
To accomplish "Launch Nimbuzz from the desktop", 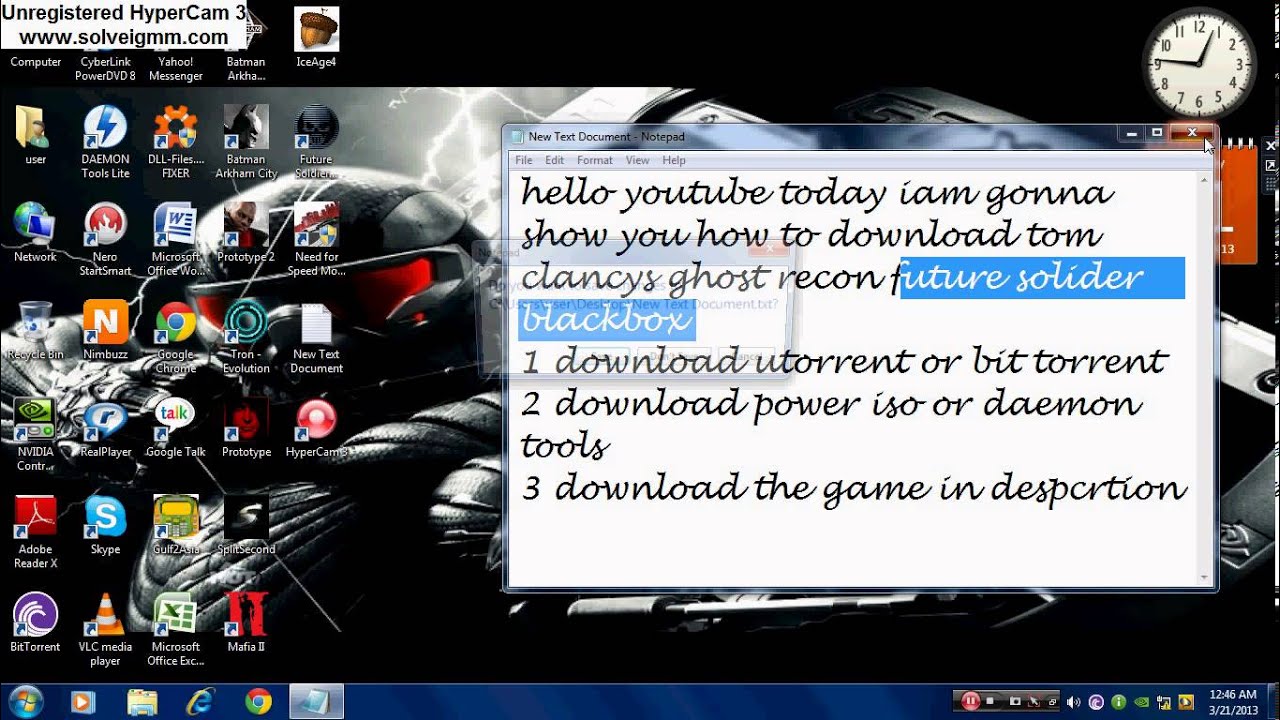I will coord(105,330).
